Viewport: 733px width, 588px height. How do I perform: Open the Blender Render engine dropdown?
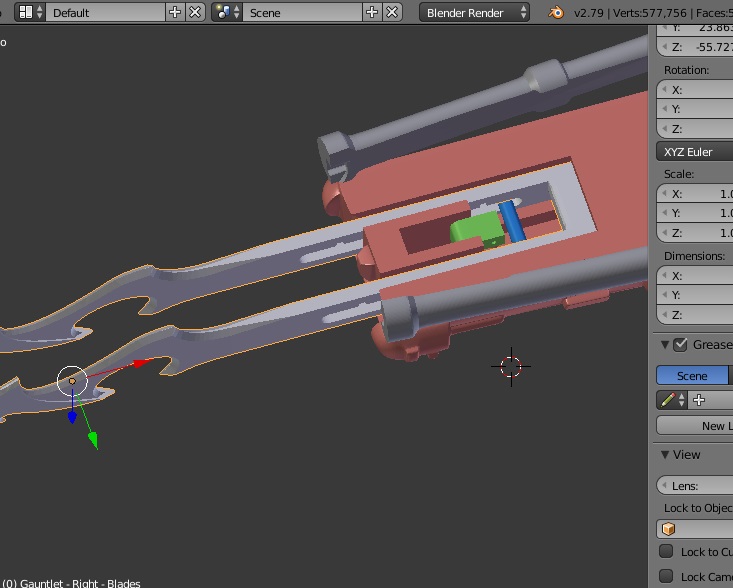click(x=475, y=12)
